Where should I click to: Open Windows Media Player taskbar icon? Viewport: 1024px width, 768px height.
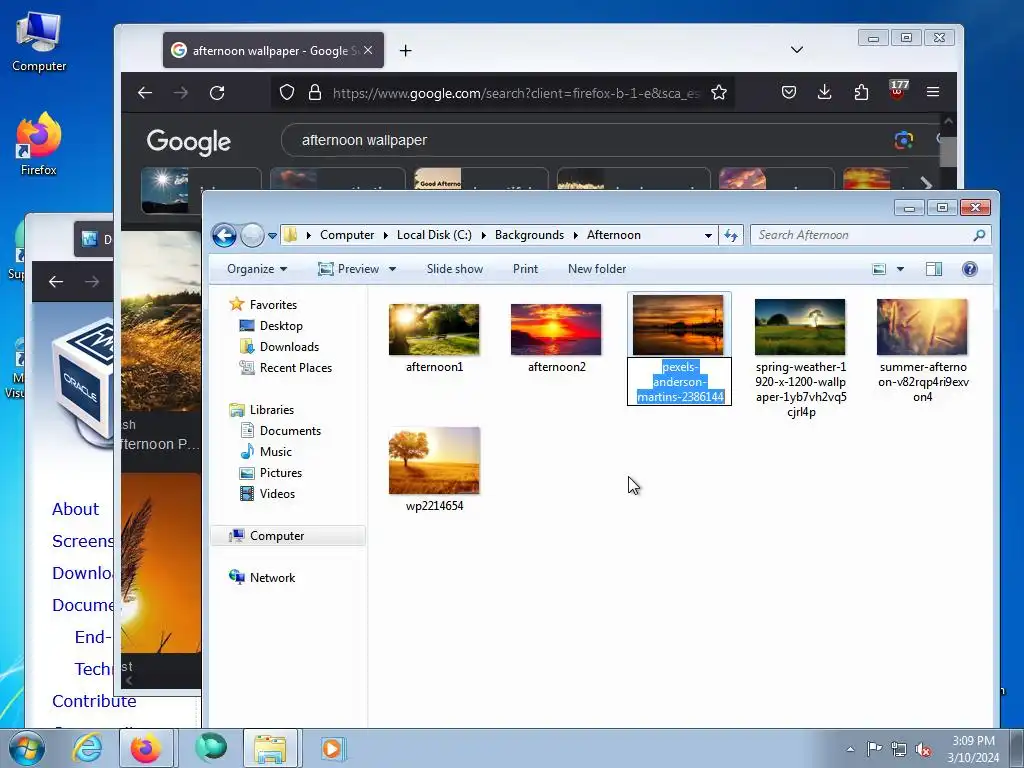point(332,748)
